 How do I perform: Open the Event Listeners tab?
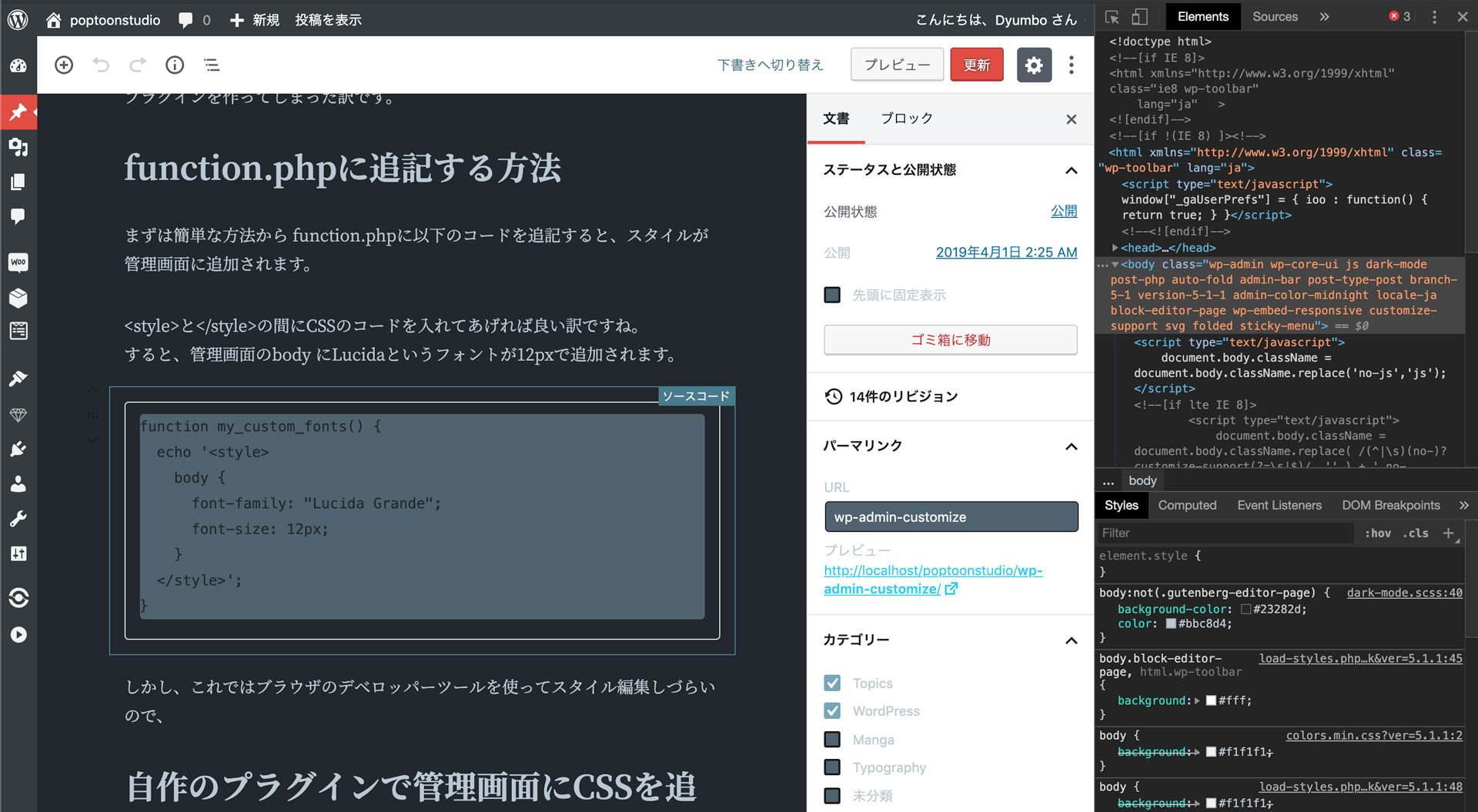pyautogui.click(x=1279, y=505)
